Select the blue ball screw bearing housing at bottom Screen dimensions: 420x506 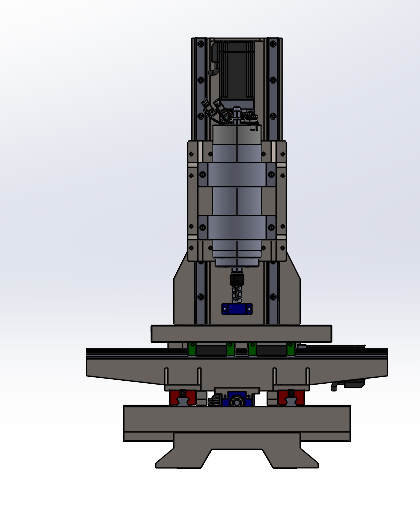(x=237, y=400)
